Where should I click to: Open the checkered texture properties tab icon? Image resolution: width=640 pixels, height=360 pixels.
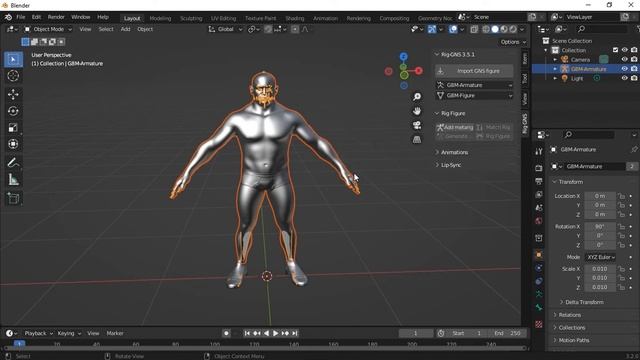(x=539, y=324)
